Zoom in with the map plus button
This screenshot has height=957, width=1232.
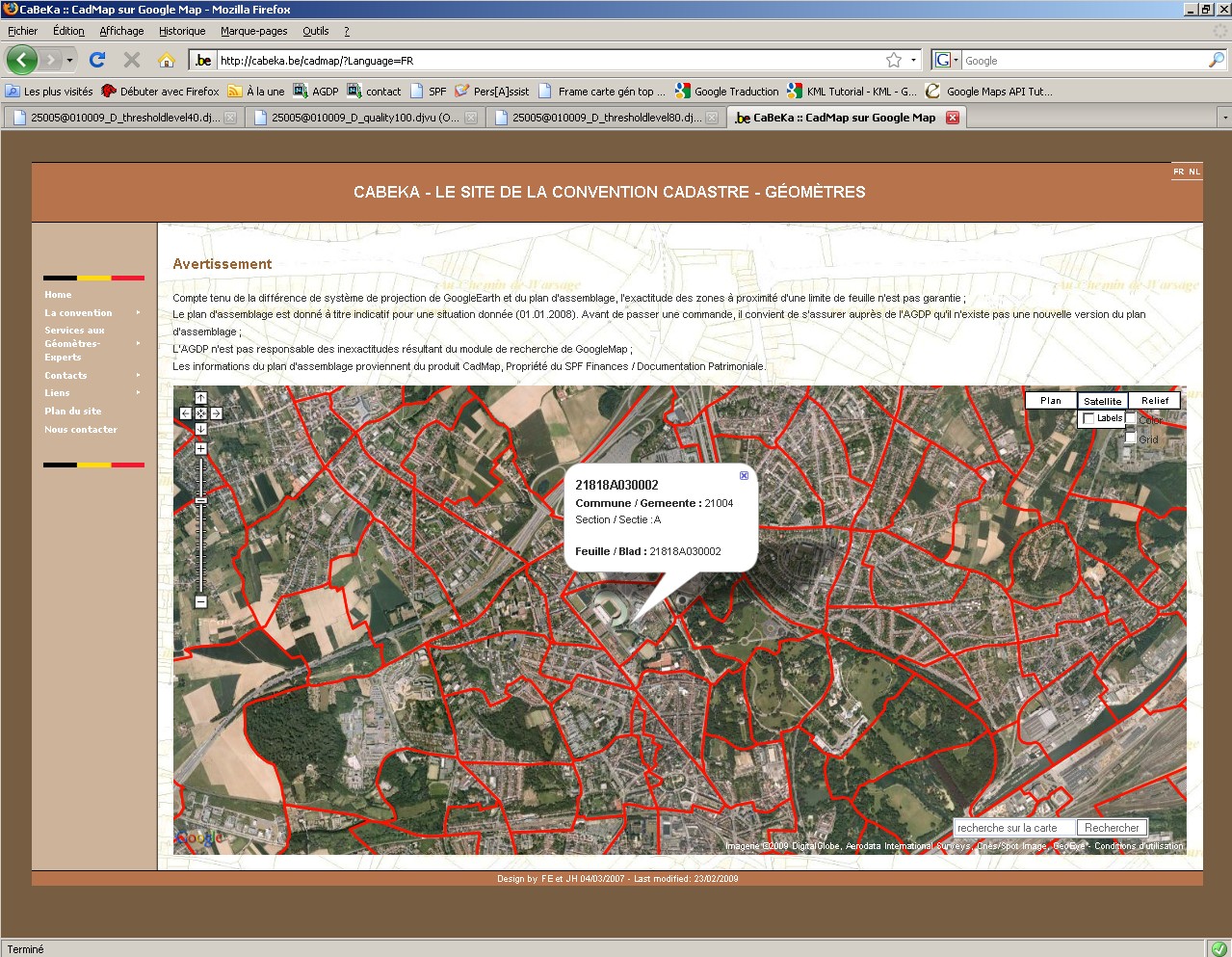[x=200, y=449]
